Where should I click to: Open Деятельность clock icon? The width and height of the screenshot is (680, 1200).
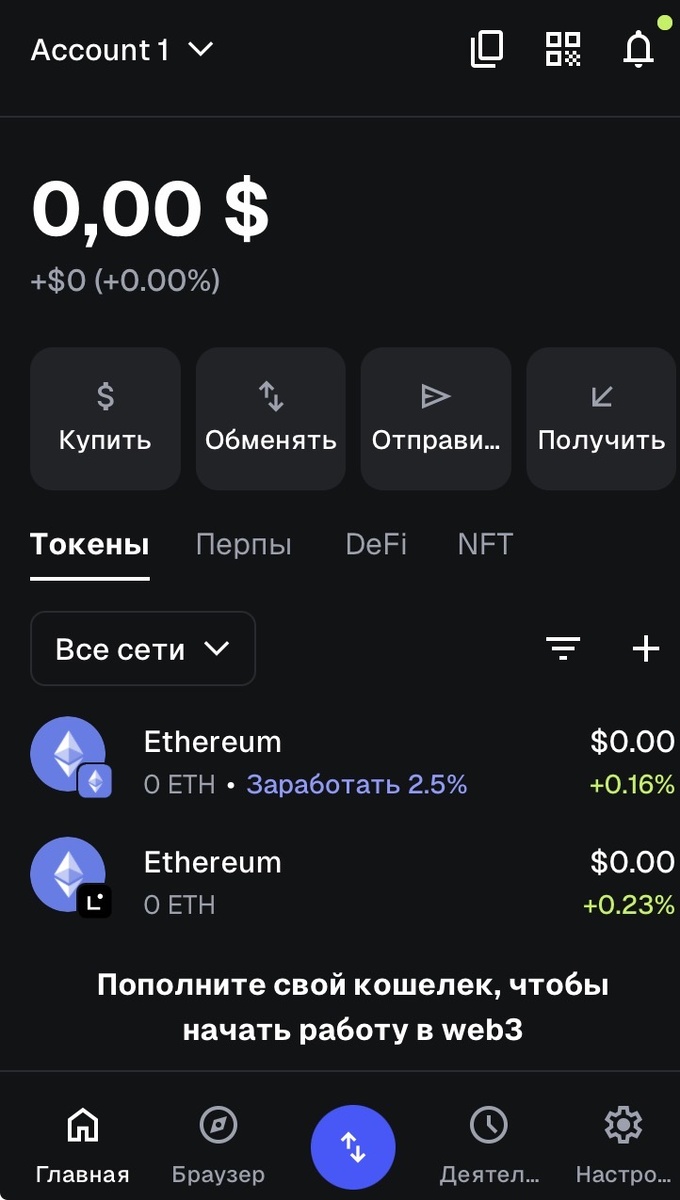click(x=489, y=1145)
